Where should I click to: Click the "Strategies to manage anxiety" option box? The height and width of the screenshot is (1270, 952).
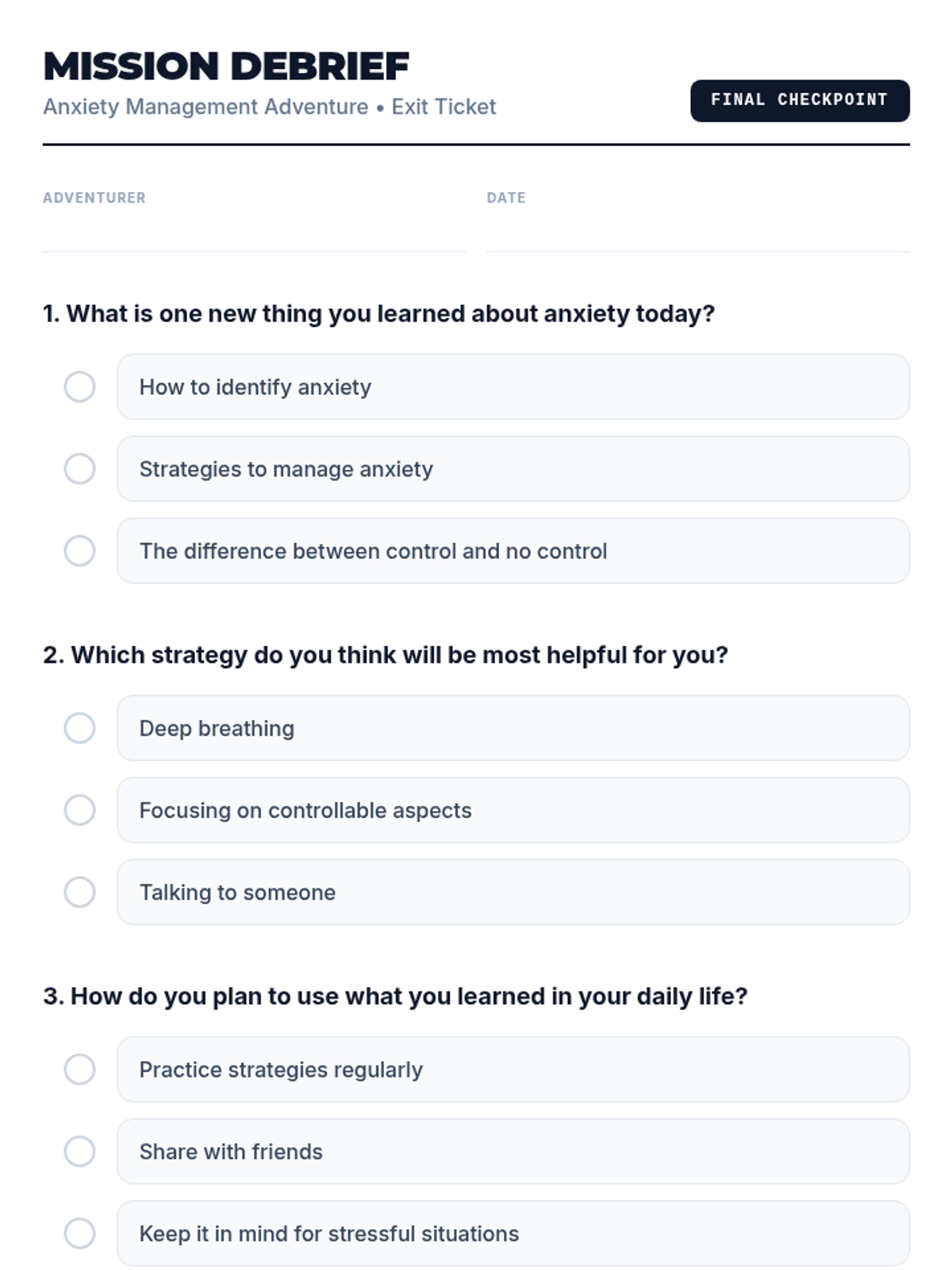tap(512, 469)
